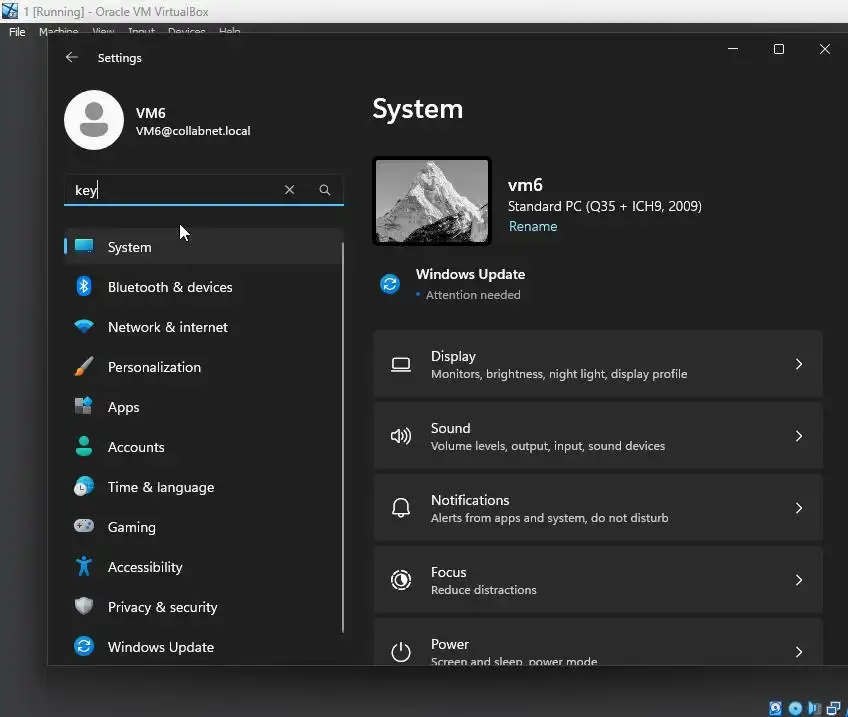The height and width of the screenshot is (717, 848).
Task: Go to Time & language settings
Action: 203,487
